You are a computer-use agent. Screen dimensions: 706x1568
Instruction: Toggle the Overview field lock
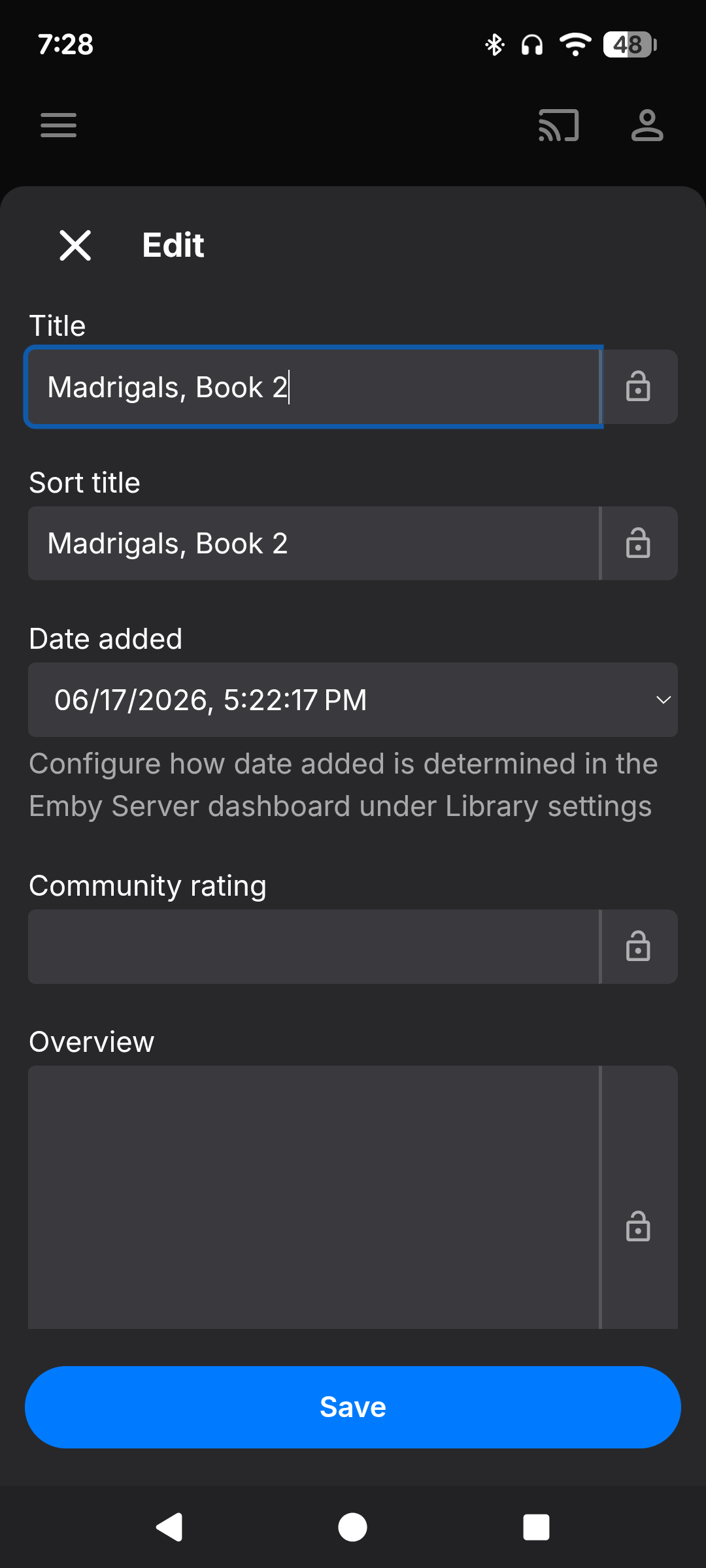[x=639, y=1226]
